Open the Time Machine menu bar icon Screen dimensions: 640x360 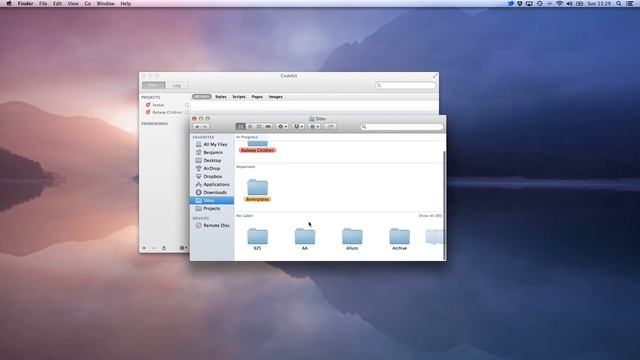tap(540, 4)
